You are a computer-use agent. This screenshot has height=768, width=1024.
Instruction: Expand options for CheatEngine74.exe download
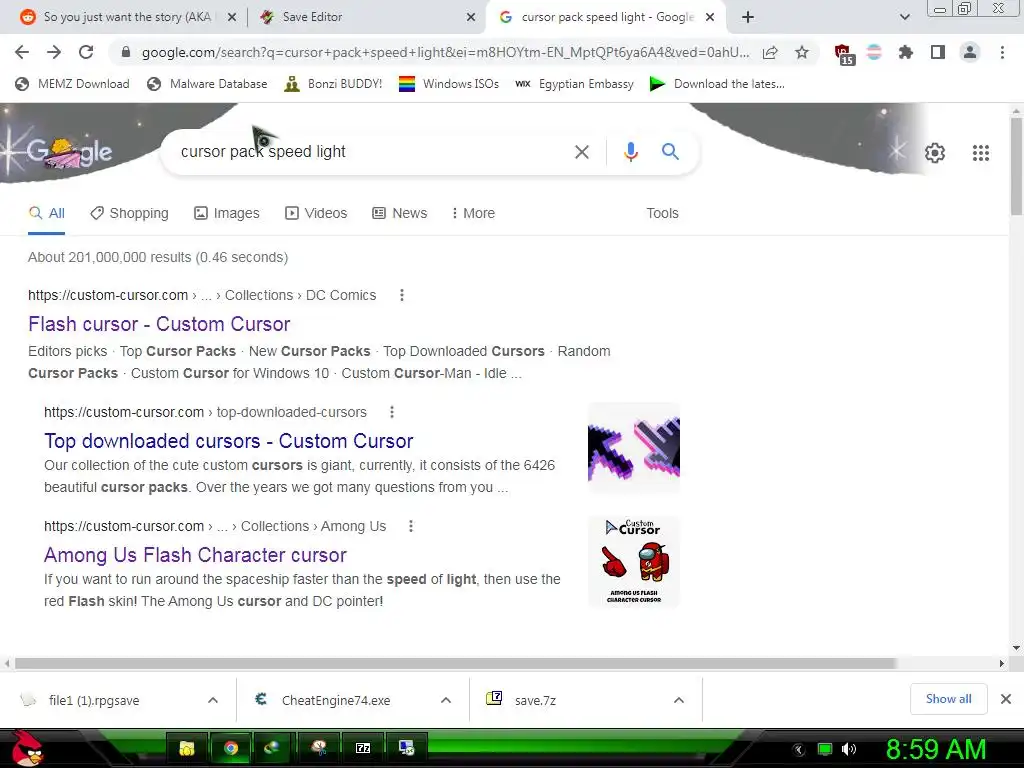coord(446,700)
